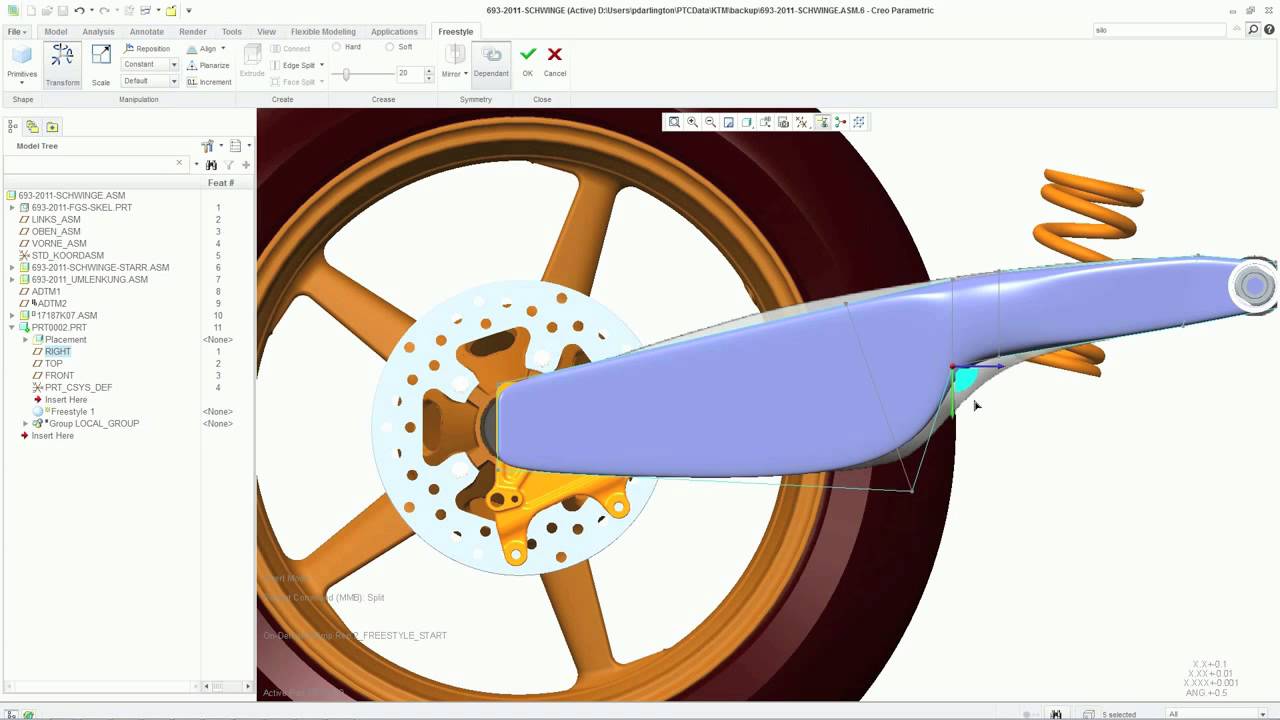Screen dimensions: 1280x720
Task: Open Model Tree settings hammer icon
Action: click(209, 146)
